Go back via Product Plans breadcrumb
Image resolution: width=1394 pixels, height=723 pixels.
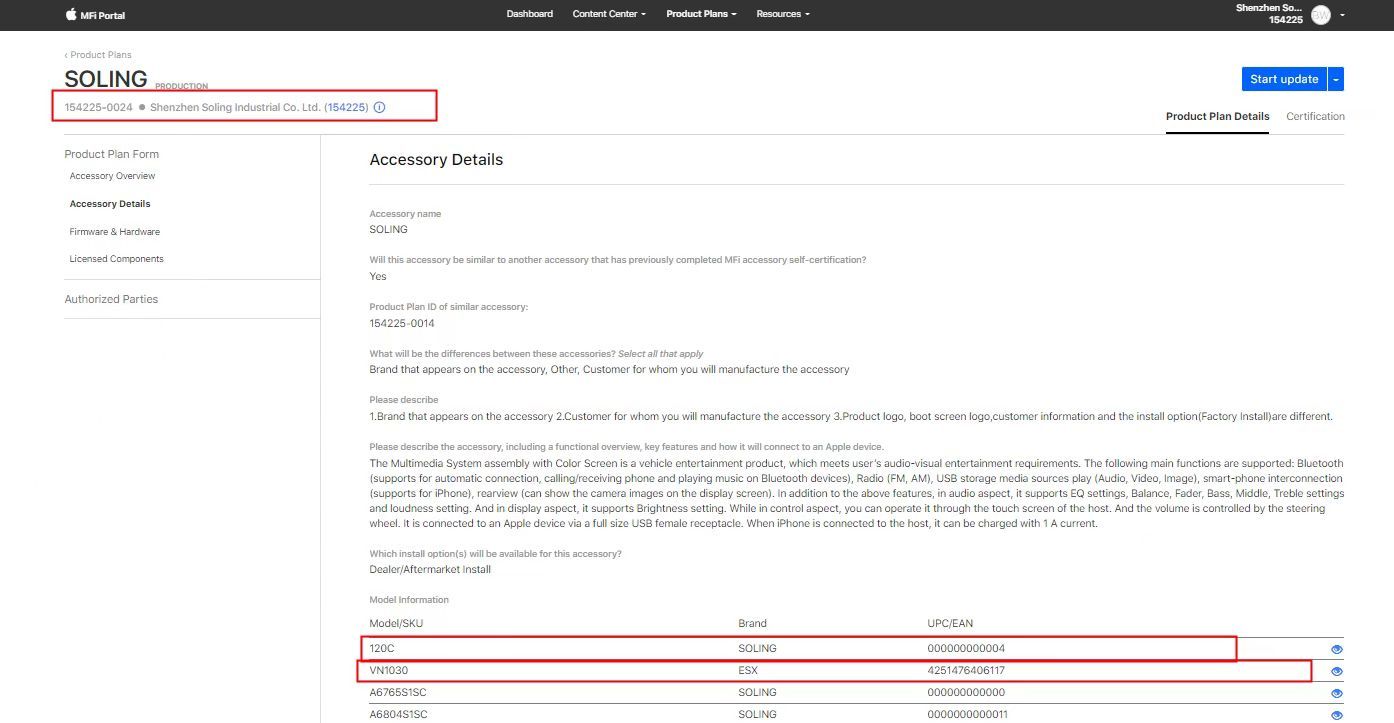(x=98, y=55)
